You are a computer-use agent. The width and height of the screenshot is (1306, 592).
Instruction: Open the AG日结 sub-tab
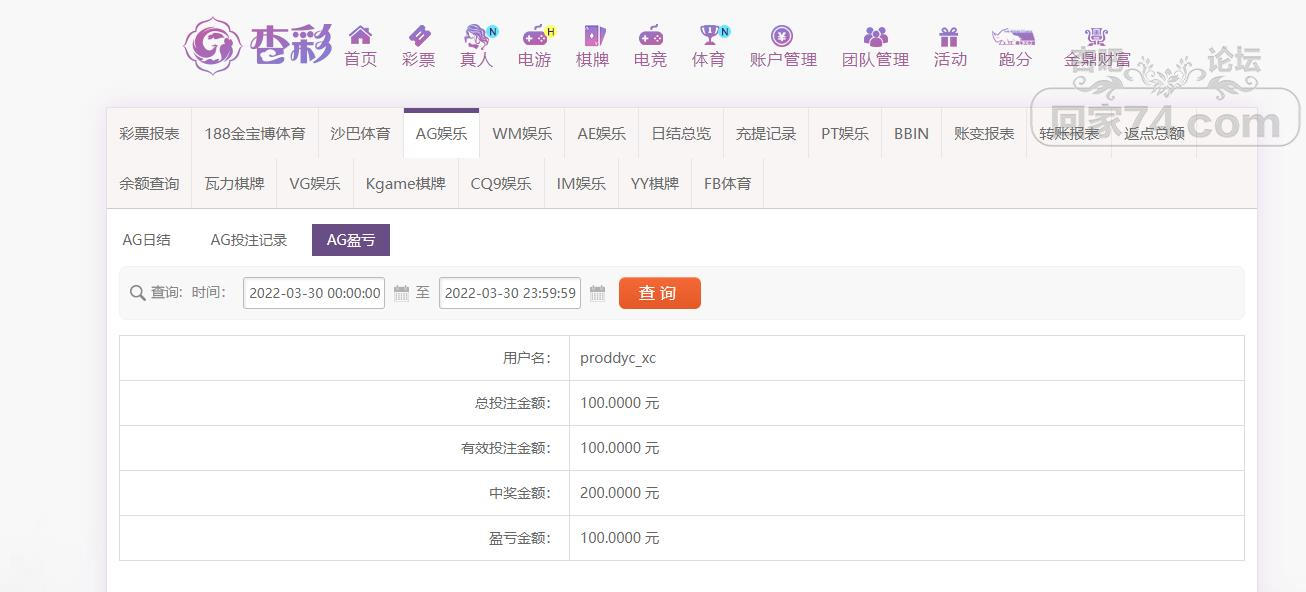147,240
